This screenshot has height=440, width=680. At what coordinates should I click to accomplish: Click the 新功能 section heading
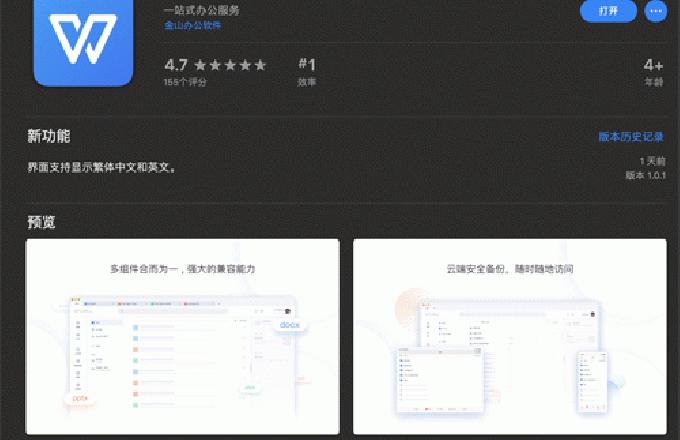click(x=49, y=136)
